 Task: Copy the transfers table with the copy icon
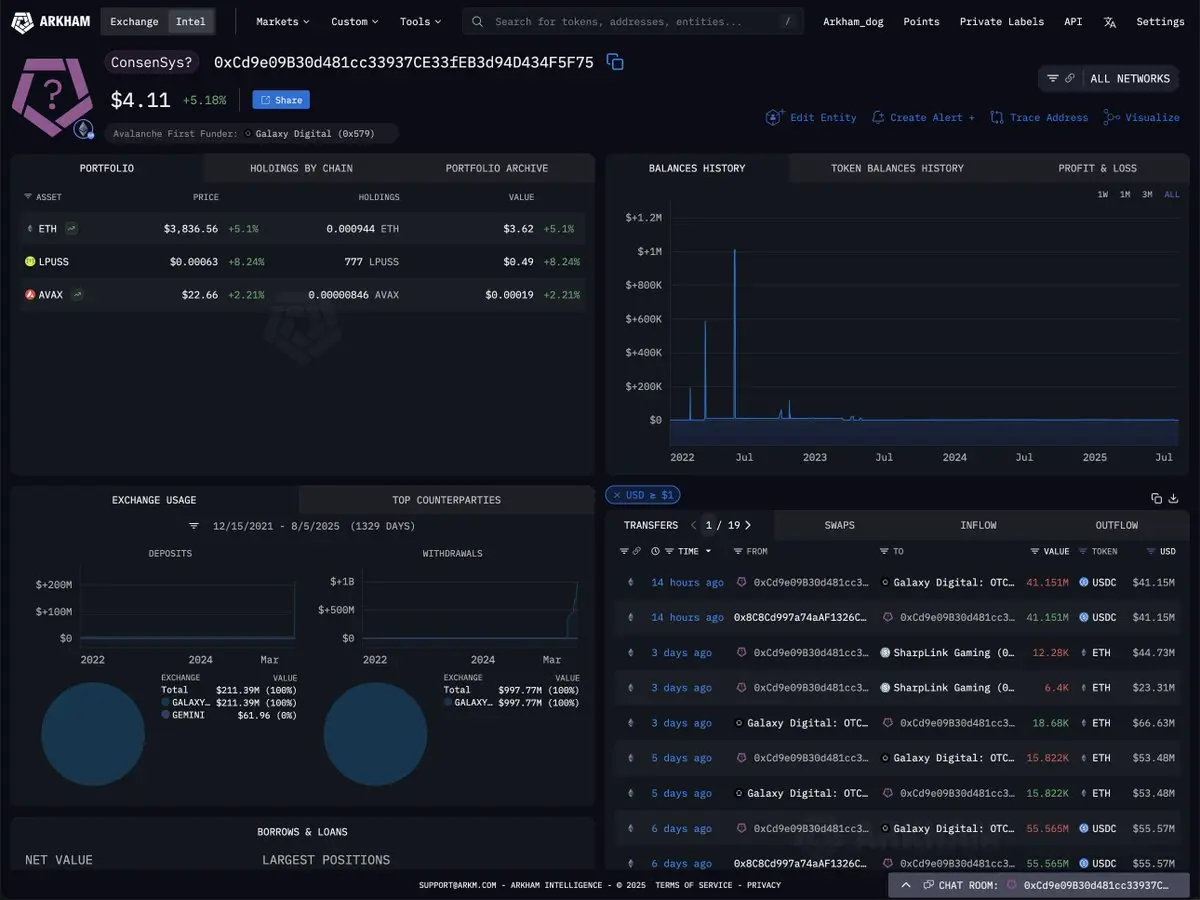tap(1157, 497)
